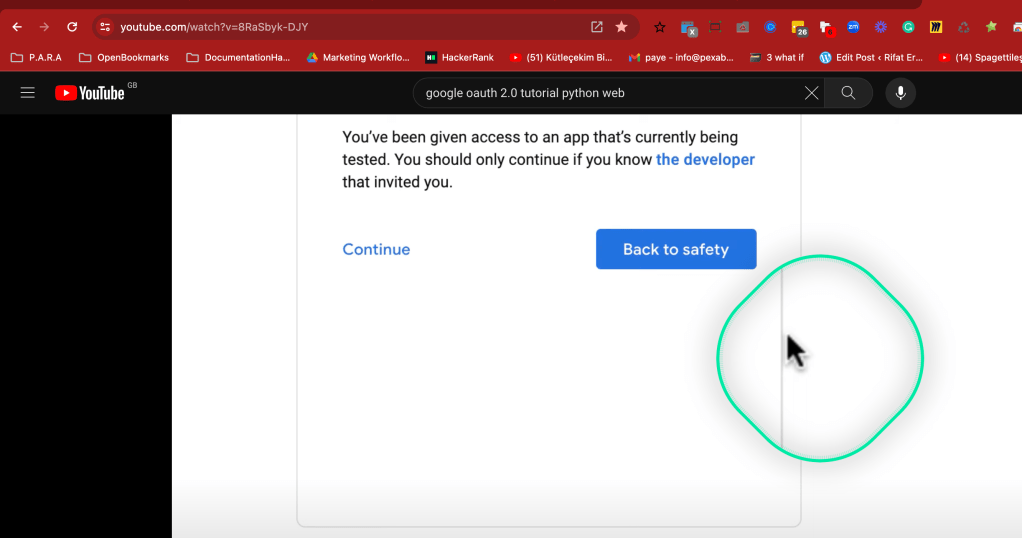Open the HackerRank bookmark
The image size is (1022, 538).
[x=460, y=57]
